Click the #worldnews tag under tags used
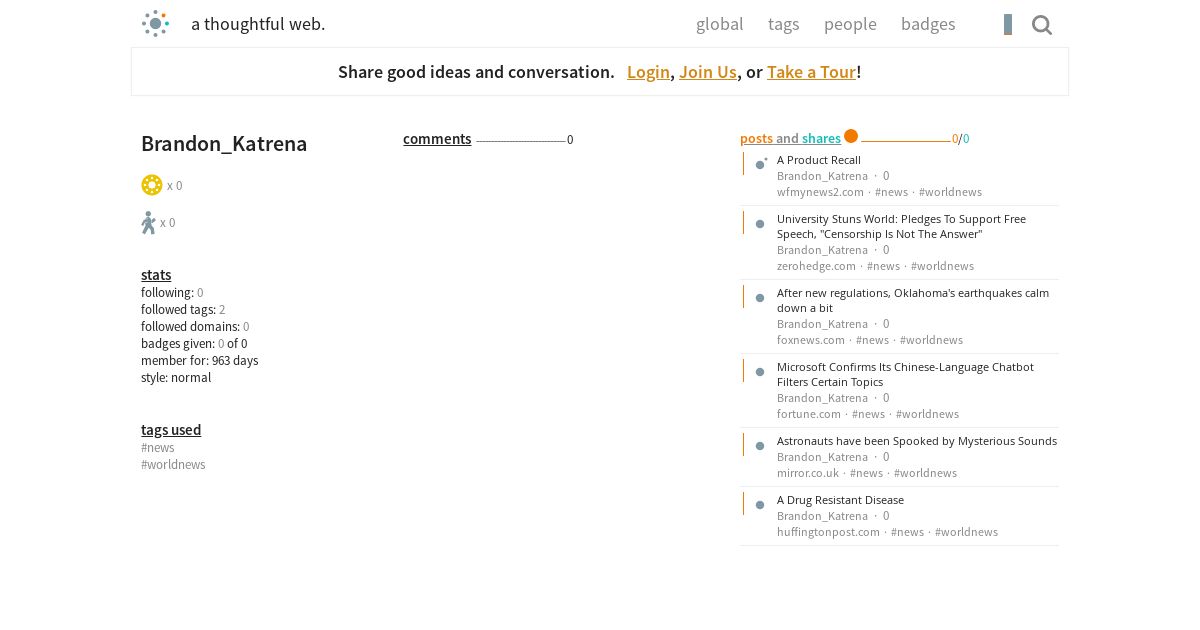The height and width of the screenshot is (630, 1200). [173, 465]
